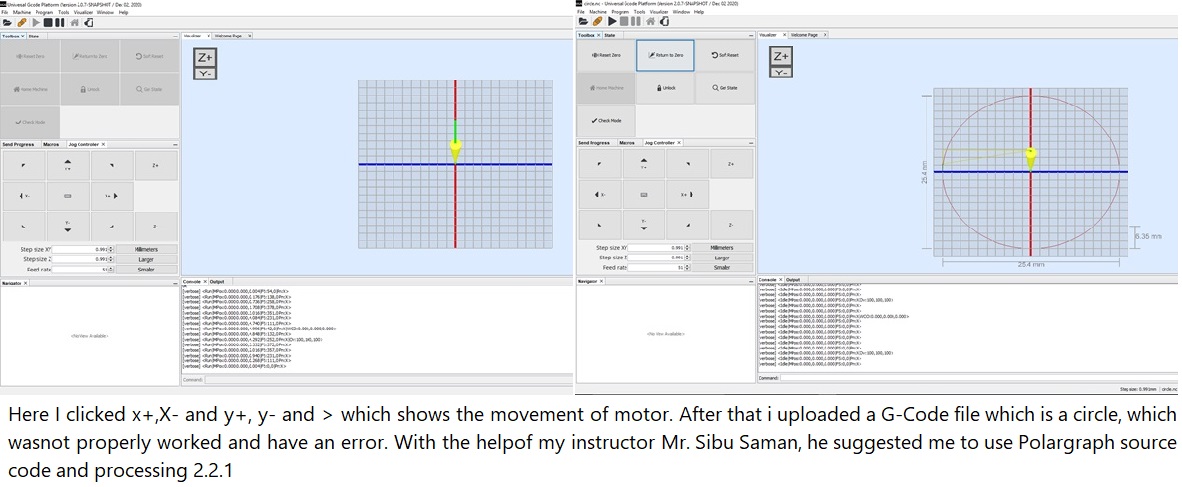Screen dimensions: 1182x487
Task: Jog Y- down arrow in left window
Action: pyautogui.click(x=68, y=226)
